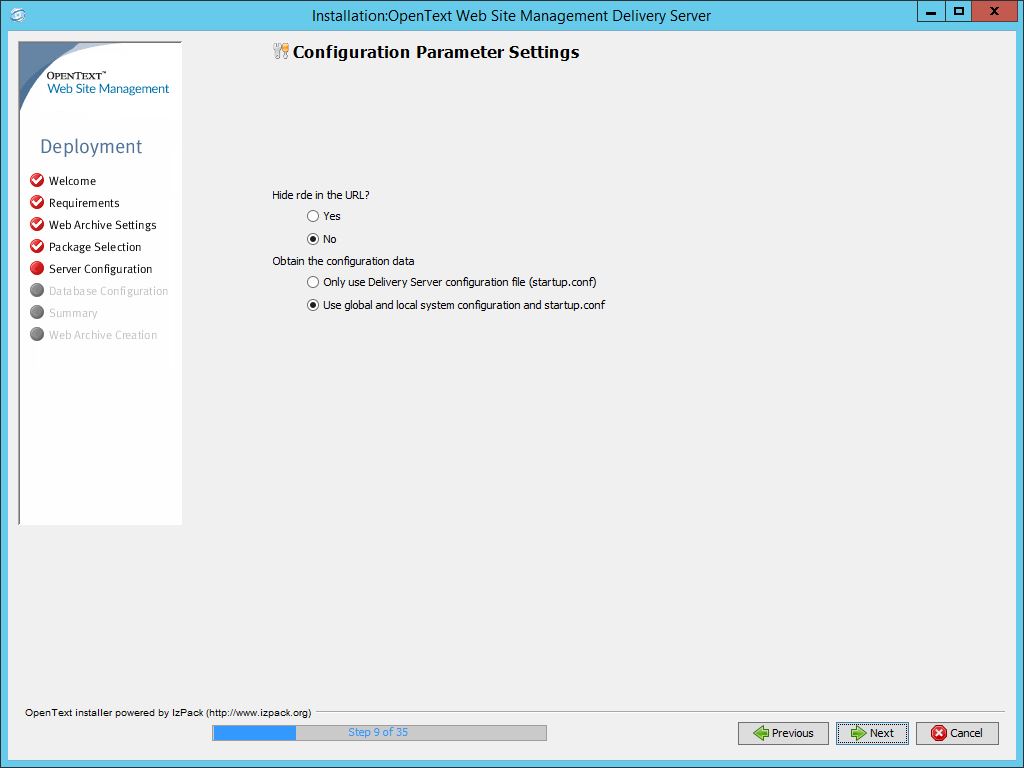Click the gray Web Archive Creation icon
The height and width of the screenshot is (768, 1024).
coord(37,334)
